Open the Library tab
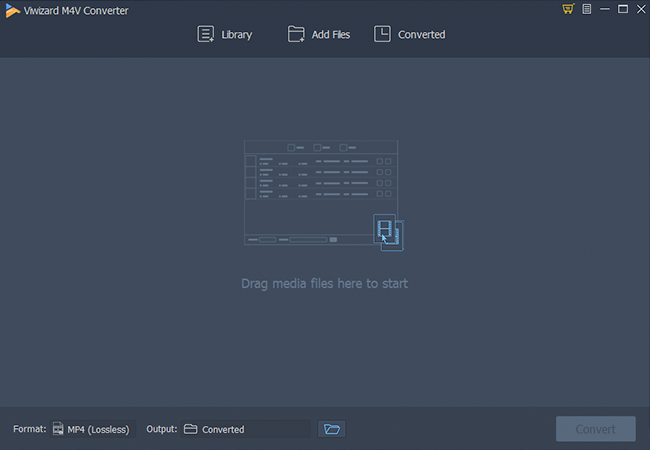 [225, 34]
